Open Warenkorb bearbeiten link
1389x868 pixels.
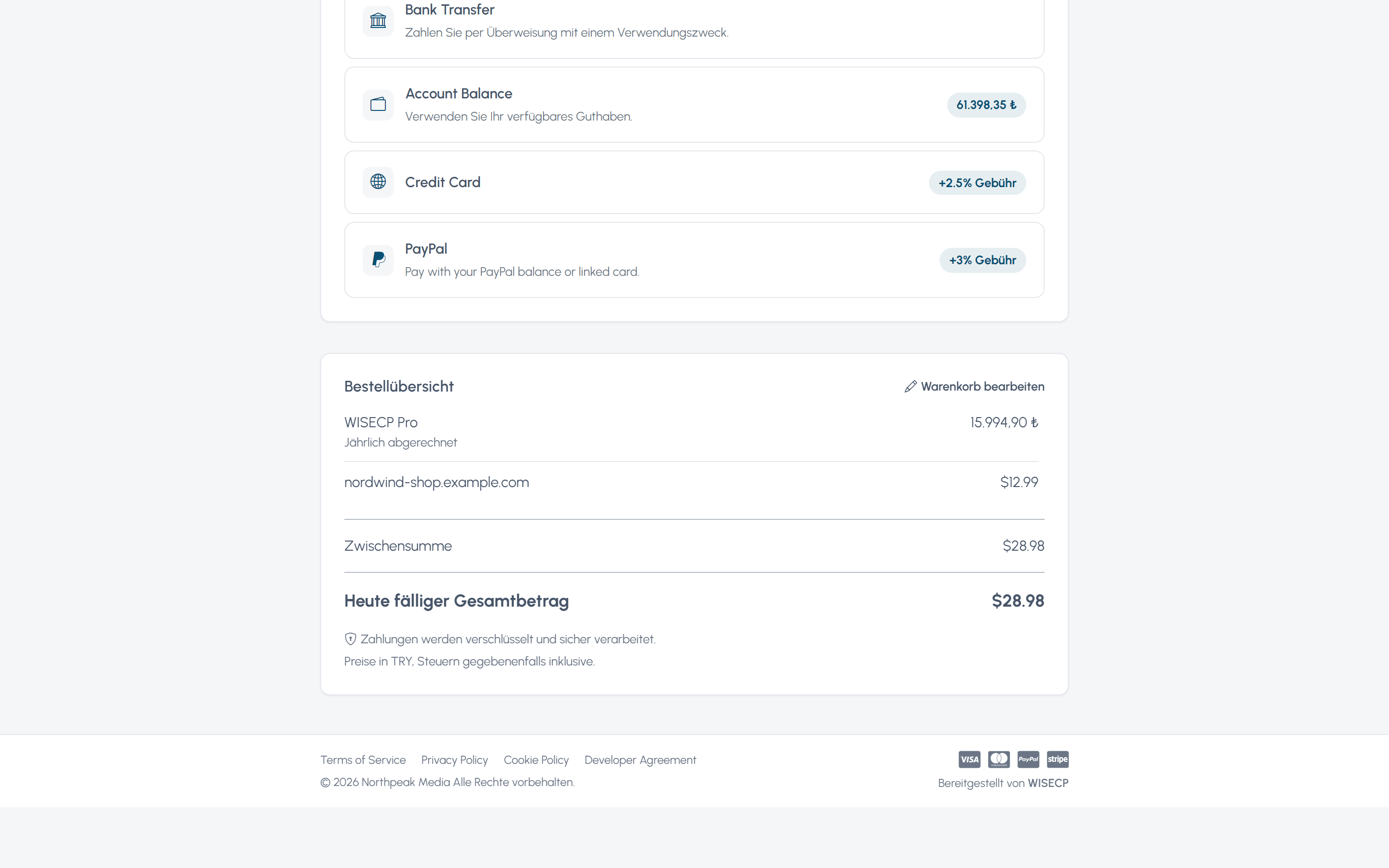pos(974,386)
